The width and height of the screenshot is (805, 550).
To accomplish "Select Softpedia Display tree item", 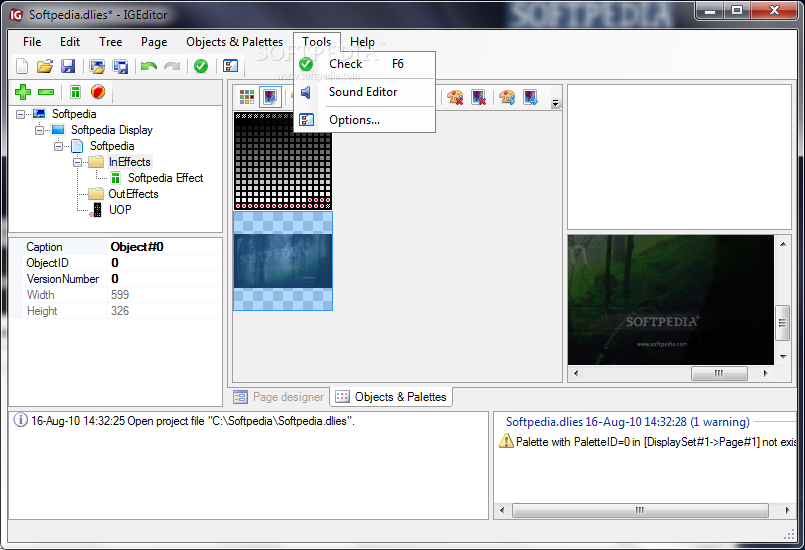I will (x=111, y=130).
